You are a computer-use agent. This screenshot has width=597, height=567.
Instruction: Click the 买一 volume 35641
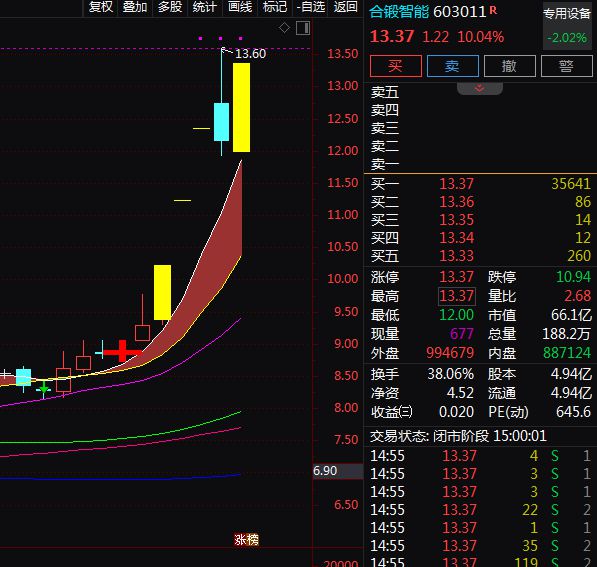[571, 184]
